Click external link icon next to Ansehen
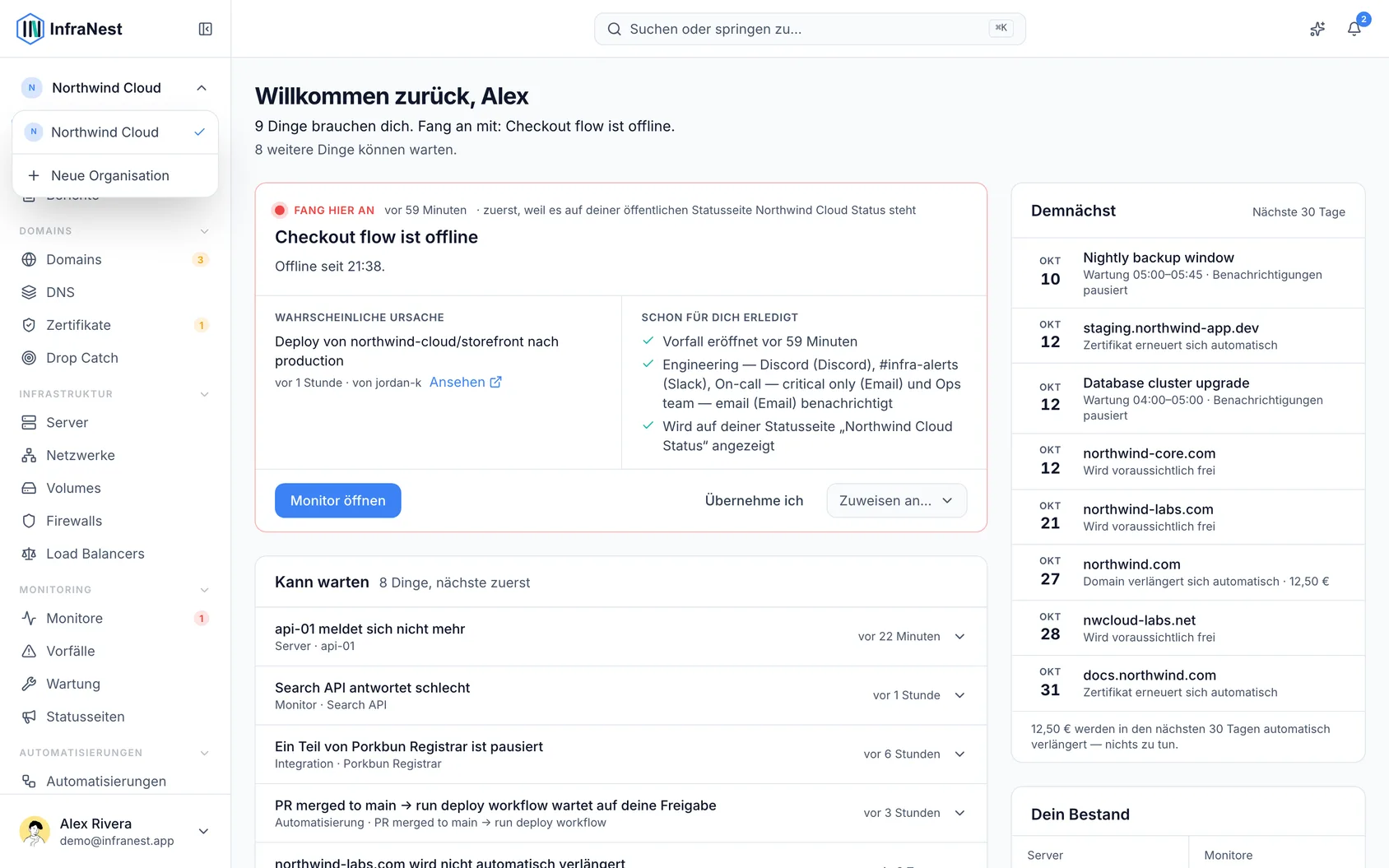The width and height of the screenshot is (1389, 868). pos(495,382)
